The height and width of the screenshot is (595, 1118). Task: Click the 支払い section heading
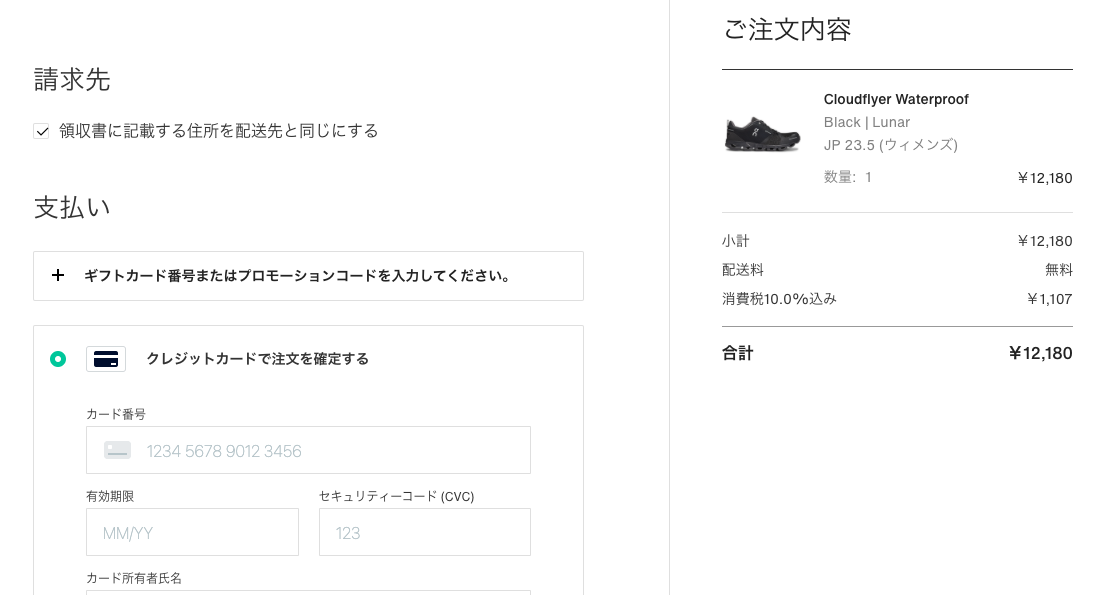pyautogui.click(x=72, y=207)
